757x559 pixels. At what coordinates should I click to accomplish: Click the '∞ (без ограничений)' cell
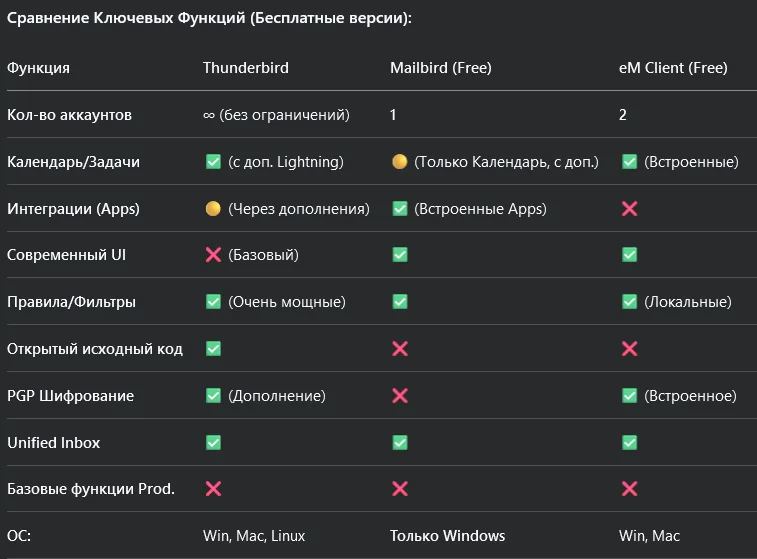pyautogui.click(x=276, y=115)
